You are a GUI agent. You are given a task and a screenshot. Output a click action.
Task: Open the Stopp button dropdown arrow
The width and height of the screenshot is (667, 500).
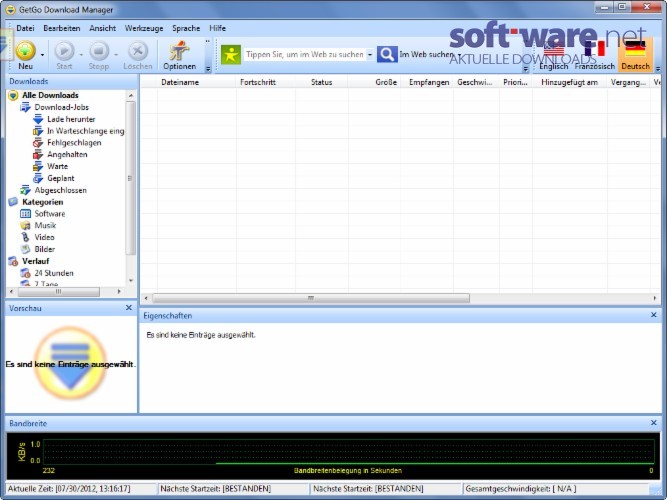coord(116,55)
